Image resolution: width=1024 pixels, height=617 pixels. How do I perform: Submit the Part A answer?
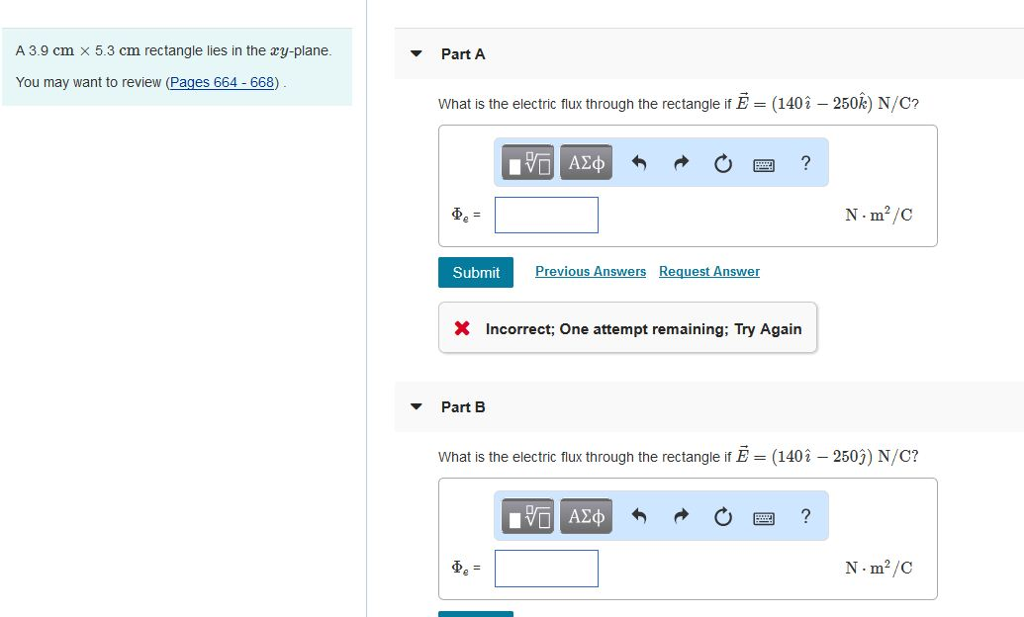(476, 272)
